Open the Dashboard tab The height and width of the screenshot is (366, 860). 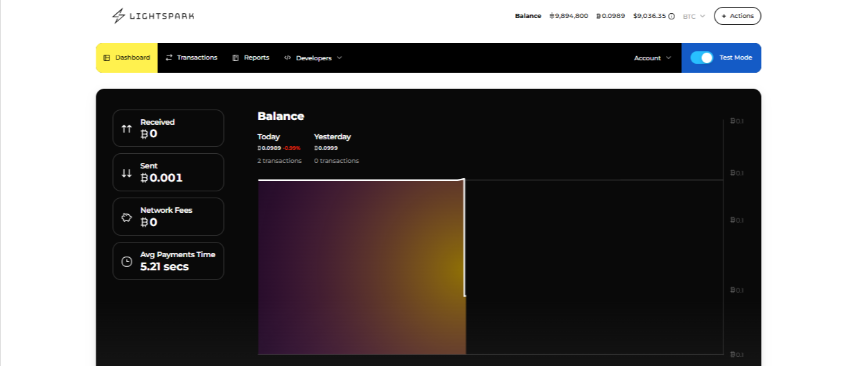coord(127,58)
